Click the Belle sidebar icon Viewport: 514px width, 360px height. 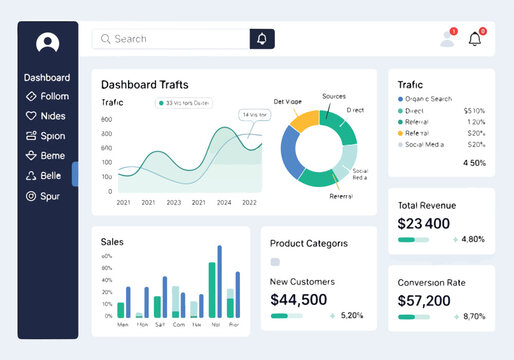pos(31,175)
